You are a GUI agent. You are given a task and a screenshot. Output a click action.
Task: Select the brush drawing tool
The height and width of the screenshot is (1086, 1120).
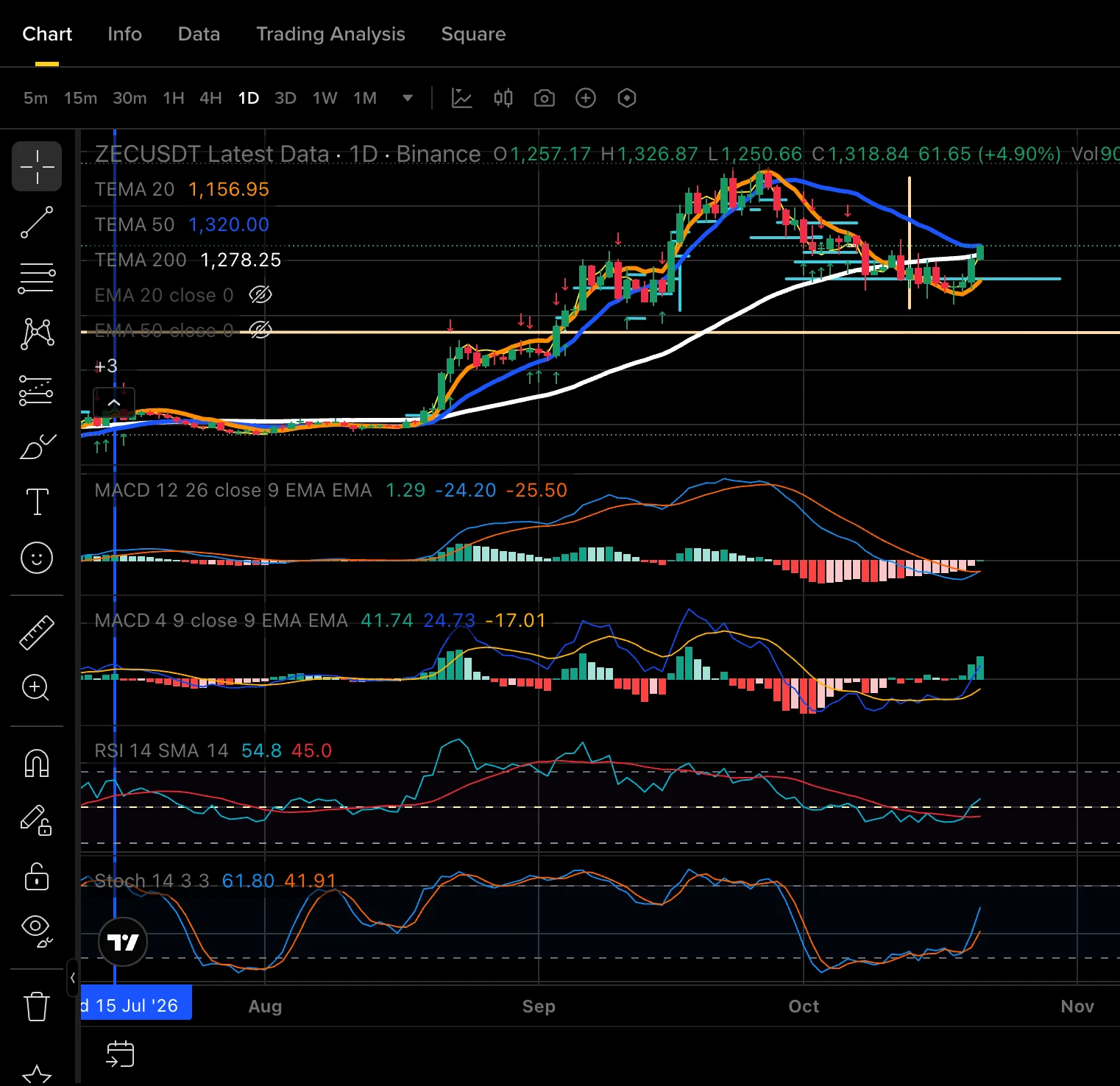tap(37, 446)
